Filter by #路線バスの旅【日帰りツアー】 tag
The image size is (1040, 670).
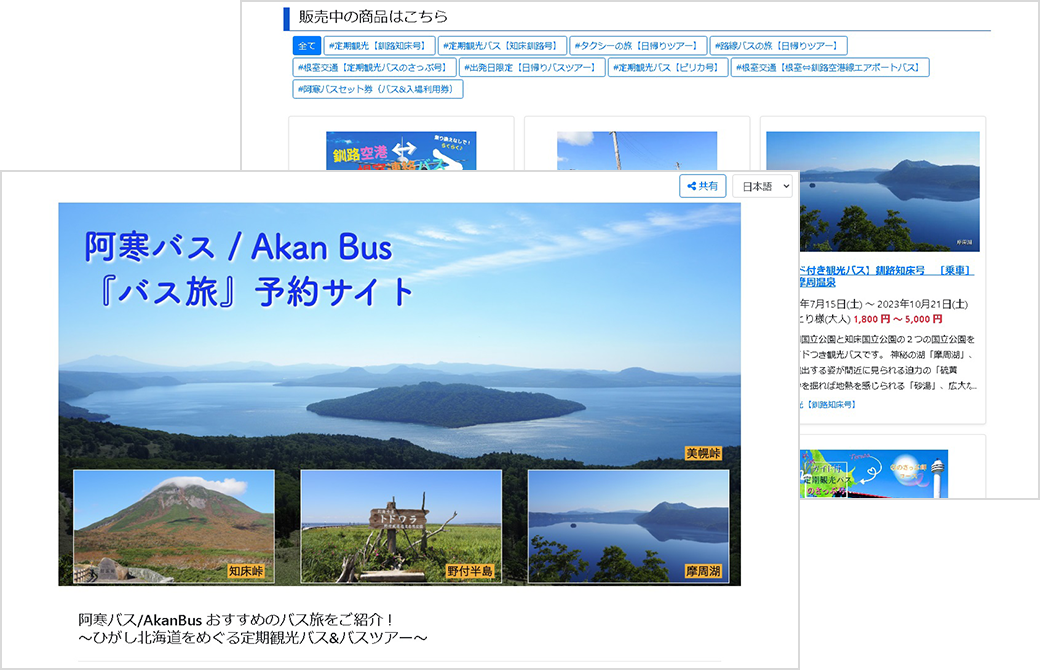[779, 46]
